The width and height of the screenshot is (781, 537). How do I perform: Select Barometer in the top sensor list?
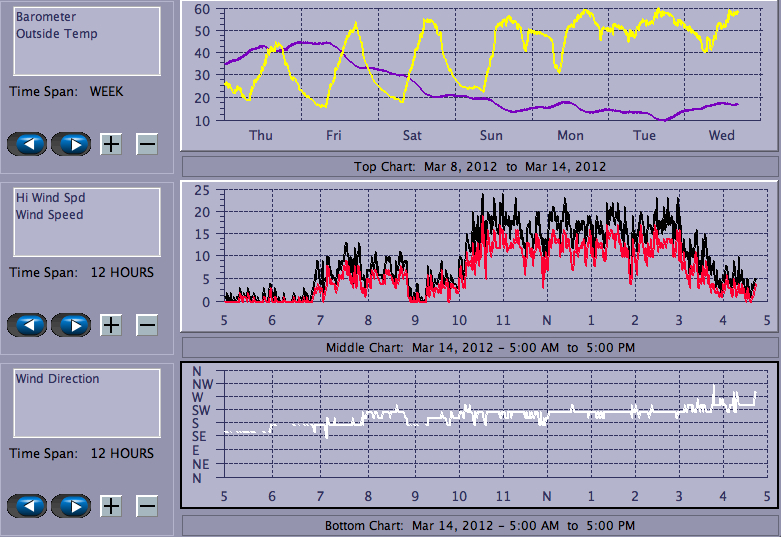coord(46,17)
